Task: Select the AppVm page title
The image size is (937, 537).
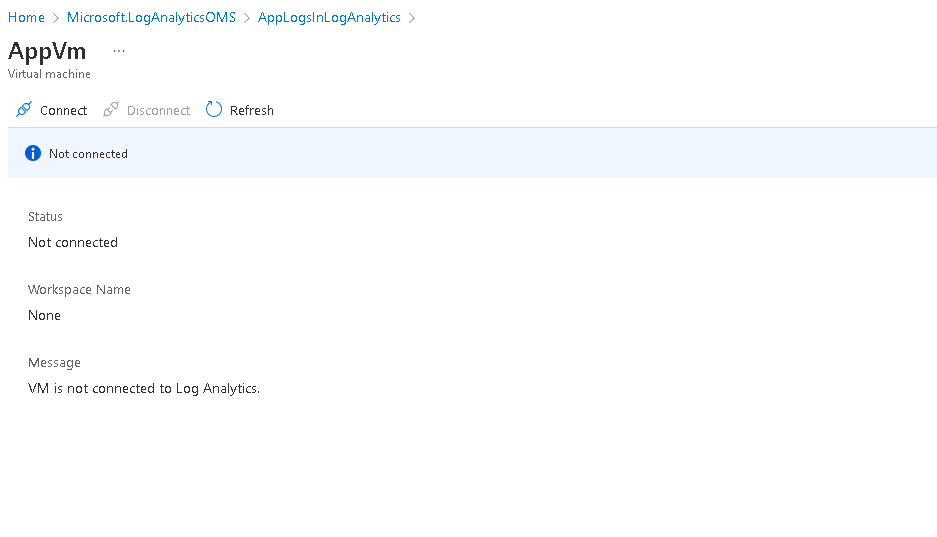Action: tap(47, 51)
